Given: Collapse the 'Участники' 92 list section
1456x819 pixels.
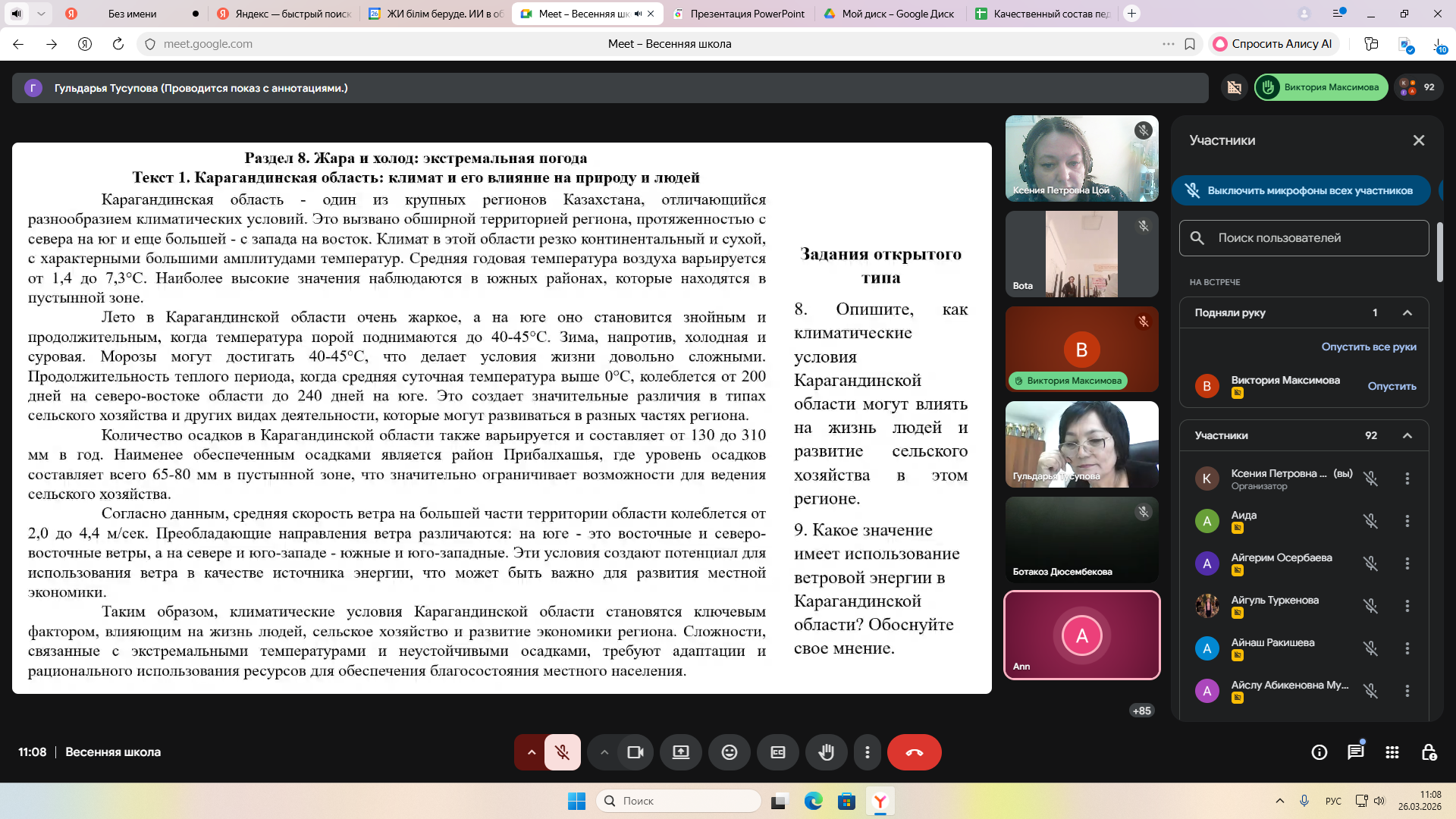Looking at the screenshot, I should point(1407,435).
